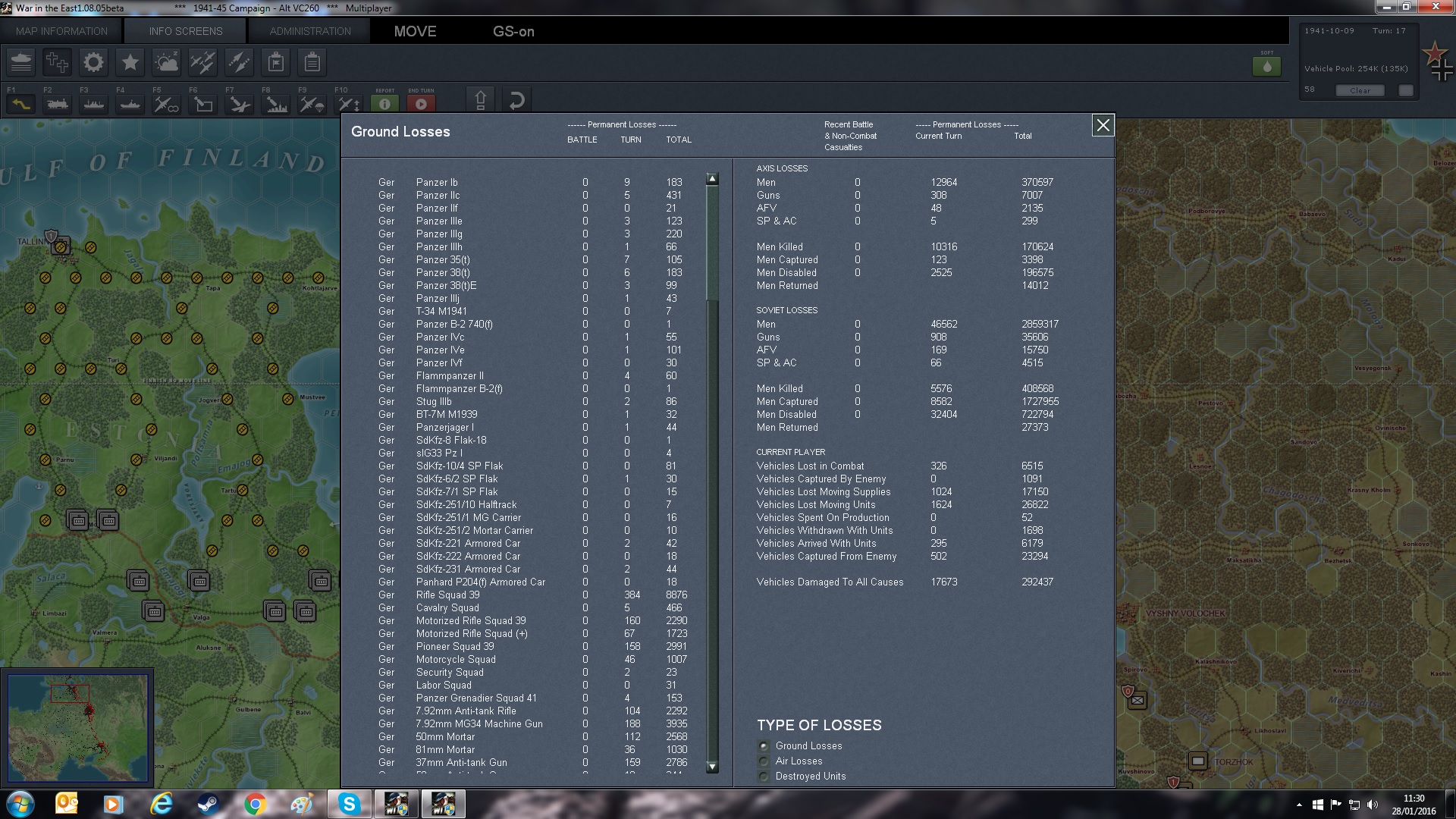Screen dimensions: 1456x819
Task: Select F7 bomb airfield mode icon
Action: pyautogui.click(x=239, y=104)
